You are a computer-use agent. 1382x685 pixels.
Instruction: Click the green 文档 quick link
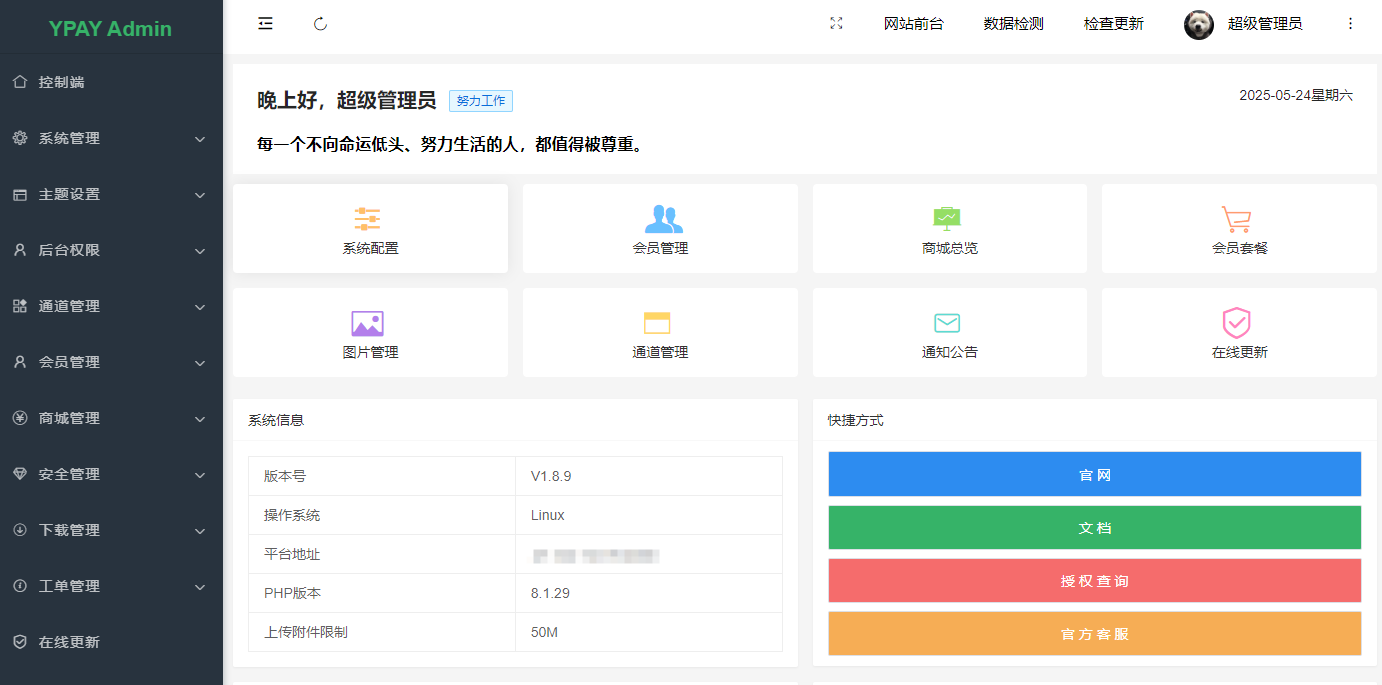pos(1094,527)
